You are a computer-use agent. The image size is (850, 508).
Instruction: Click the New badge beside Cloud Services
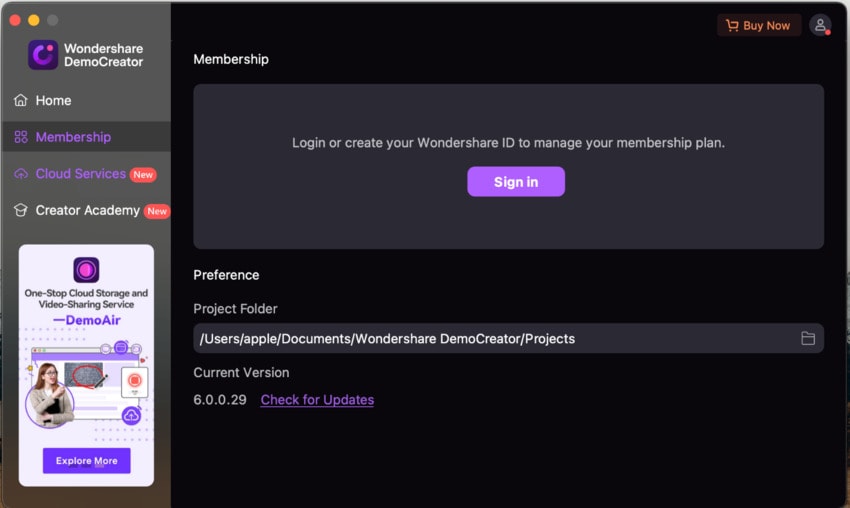point(143,175)
